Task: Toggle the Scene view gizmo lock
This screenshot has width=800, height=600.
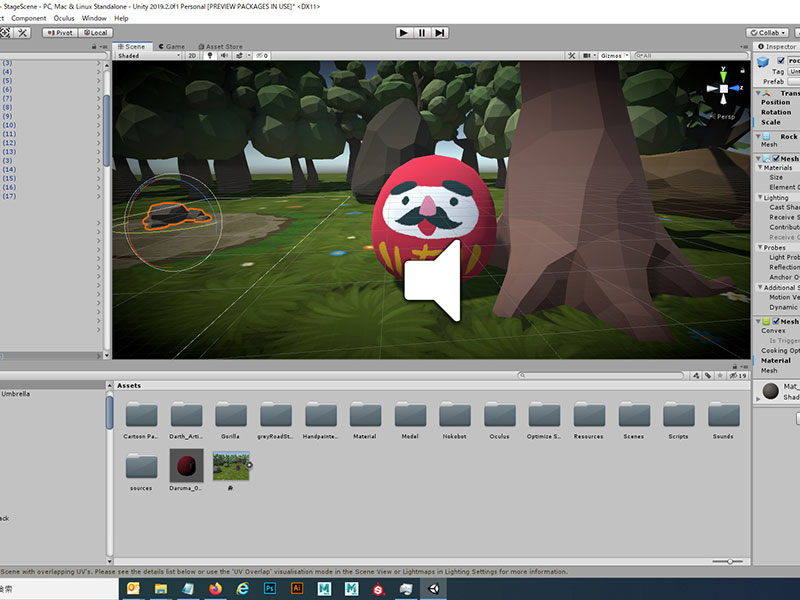Action: (x=743, y=69)
